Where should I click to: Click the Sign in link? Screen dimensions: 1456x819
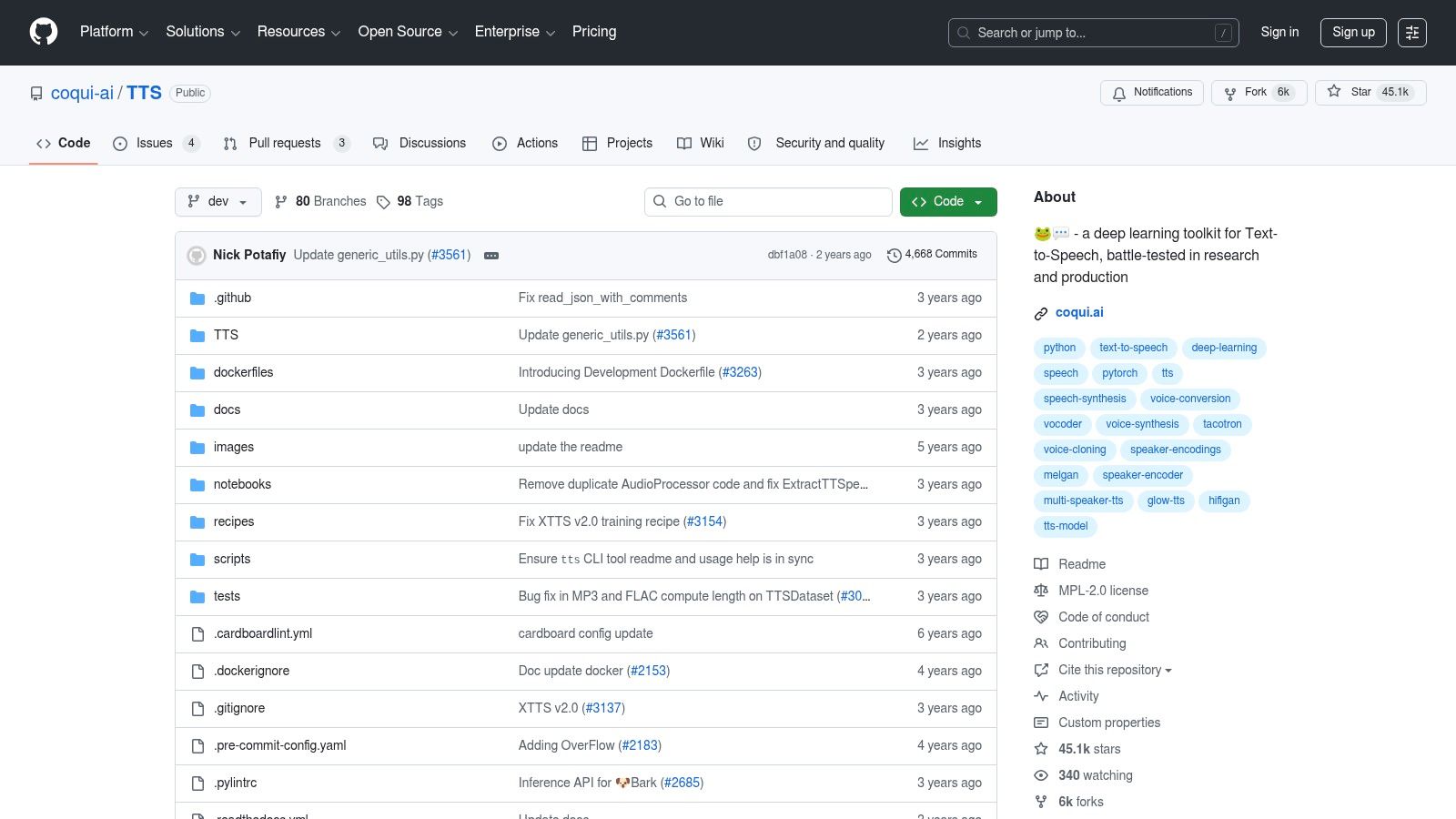(1279, 32)
